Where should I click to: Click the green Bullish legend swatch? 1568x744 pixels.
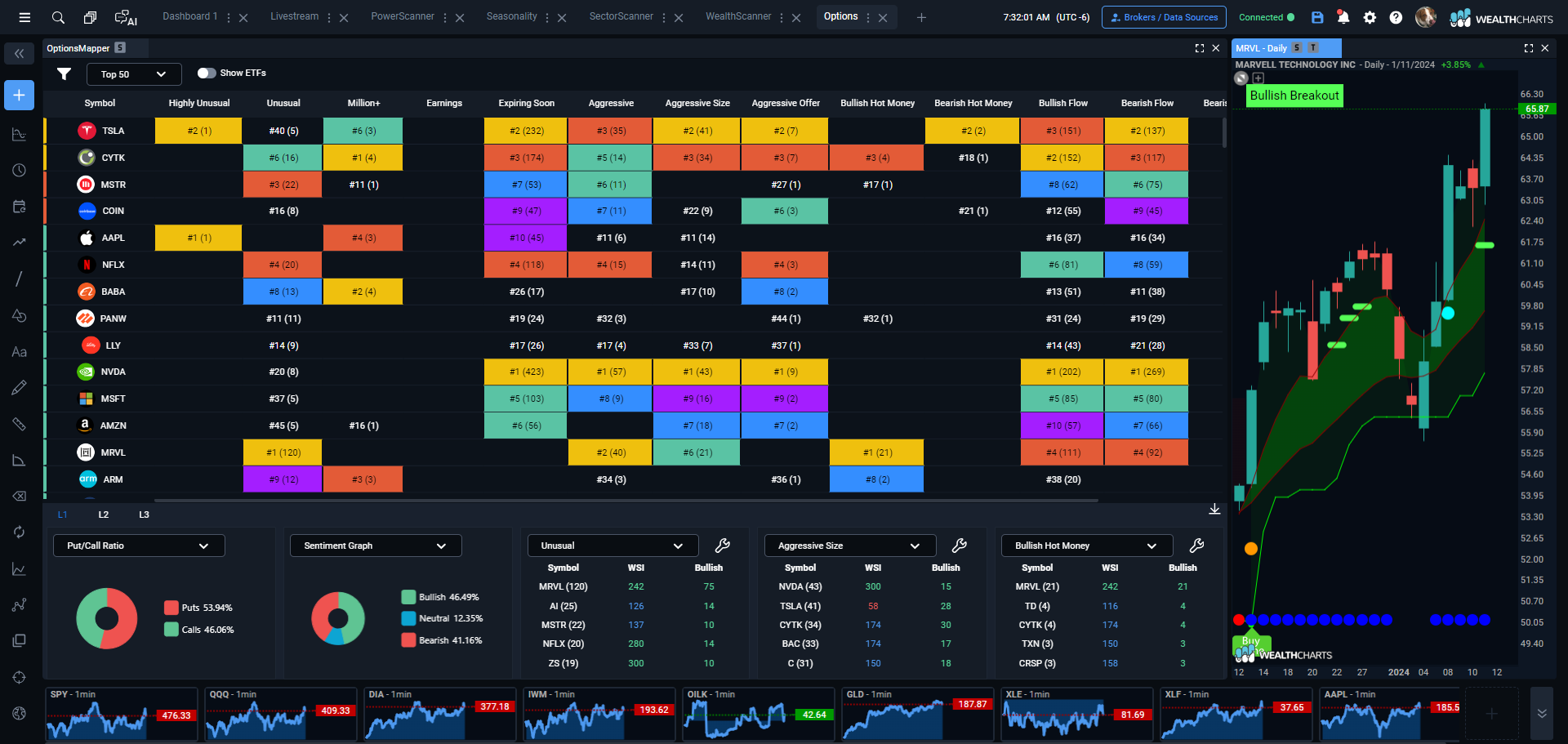click(408, 597)
